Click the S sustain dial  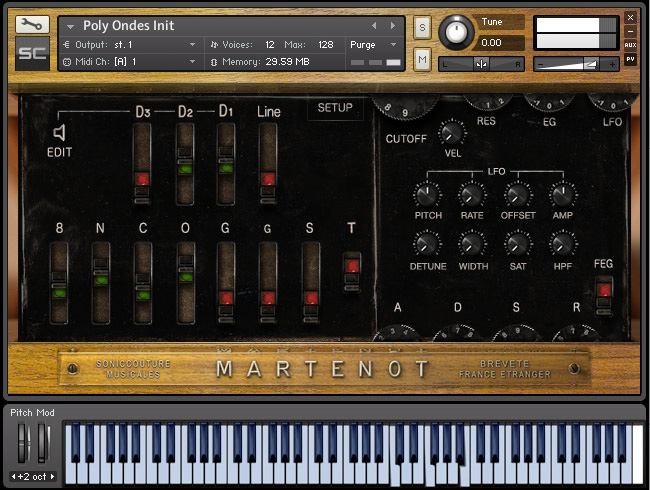pos(517,333)
